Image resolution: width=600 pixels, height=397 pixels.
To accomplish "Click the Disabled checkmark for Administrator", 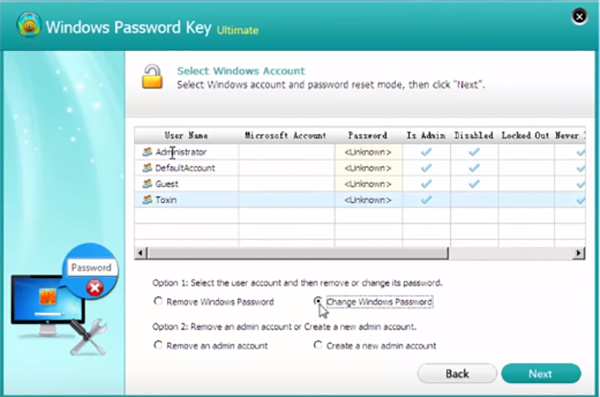I will [x=474, y=152].
